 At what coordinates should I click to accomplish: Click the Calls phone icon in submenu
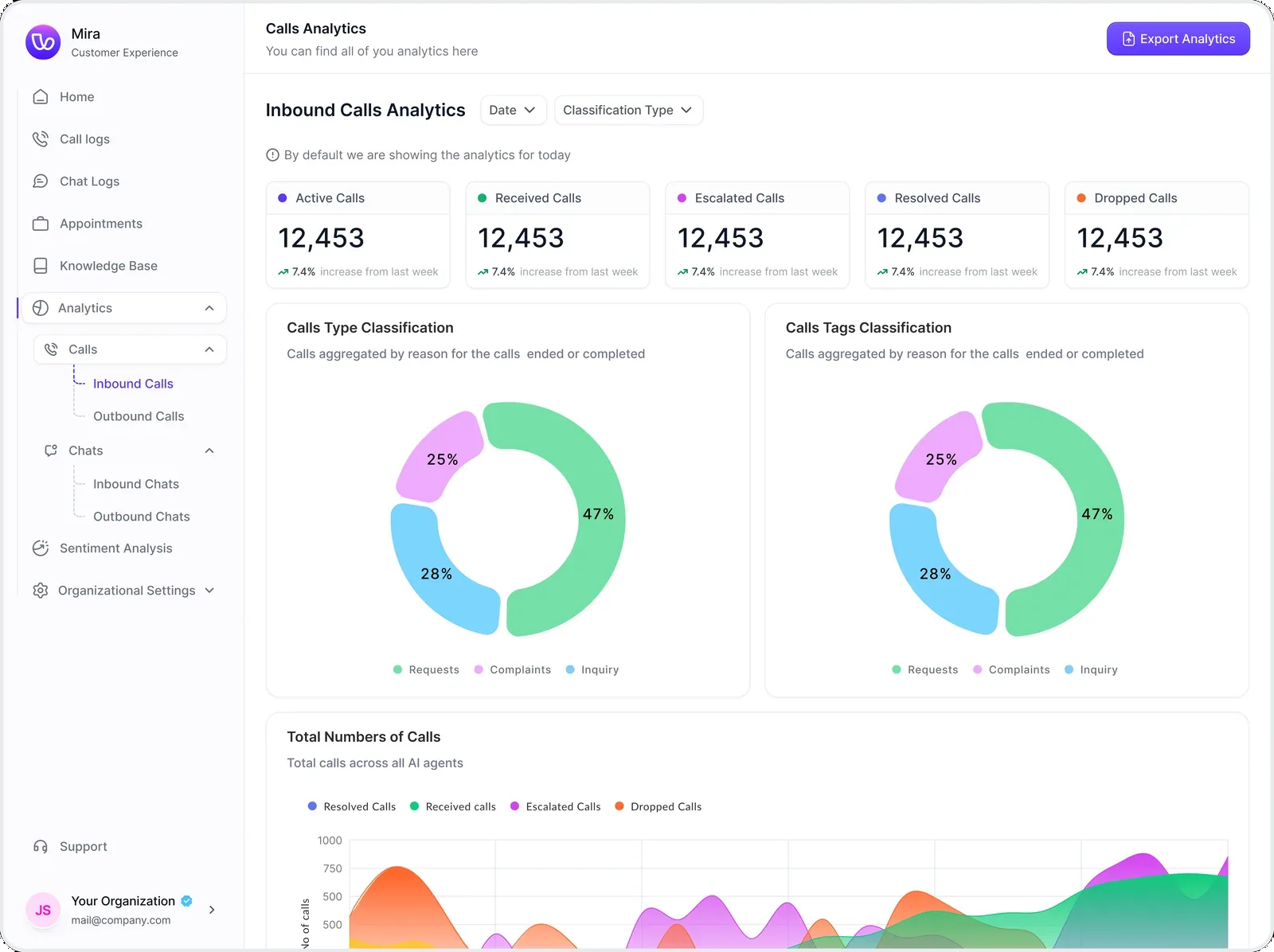(x=51, y=349)
